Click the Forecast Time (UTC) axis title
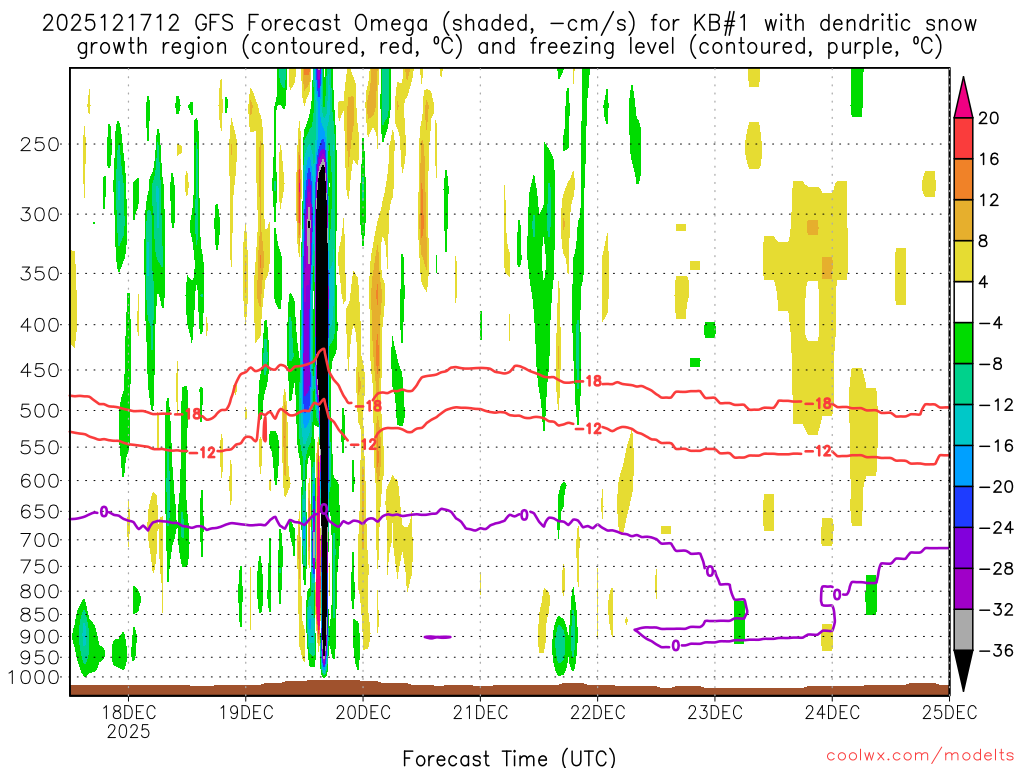 click(x=509, y=758)
